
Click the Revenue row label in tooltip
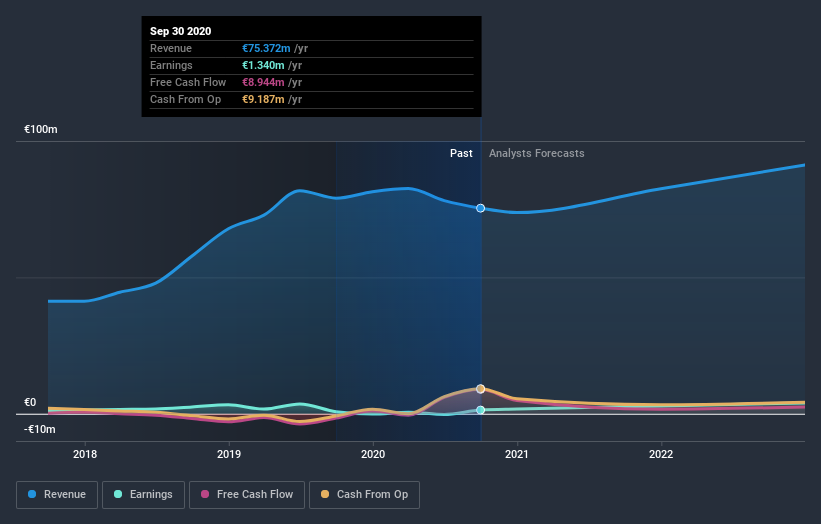(171, 48)
